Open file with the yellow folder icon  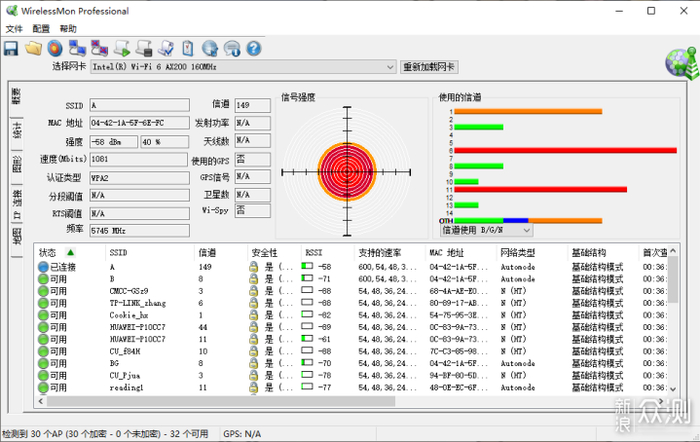pos(33,48)
